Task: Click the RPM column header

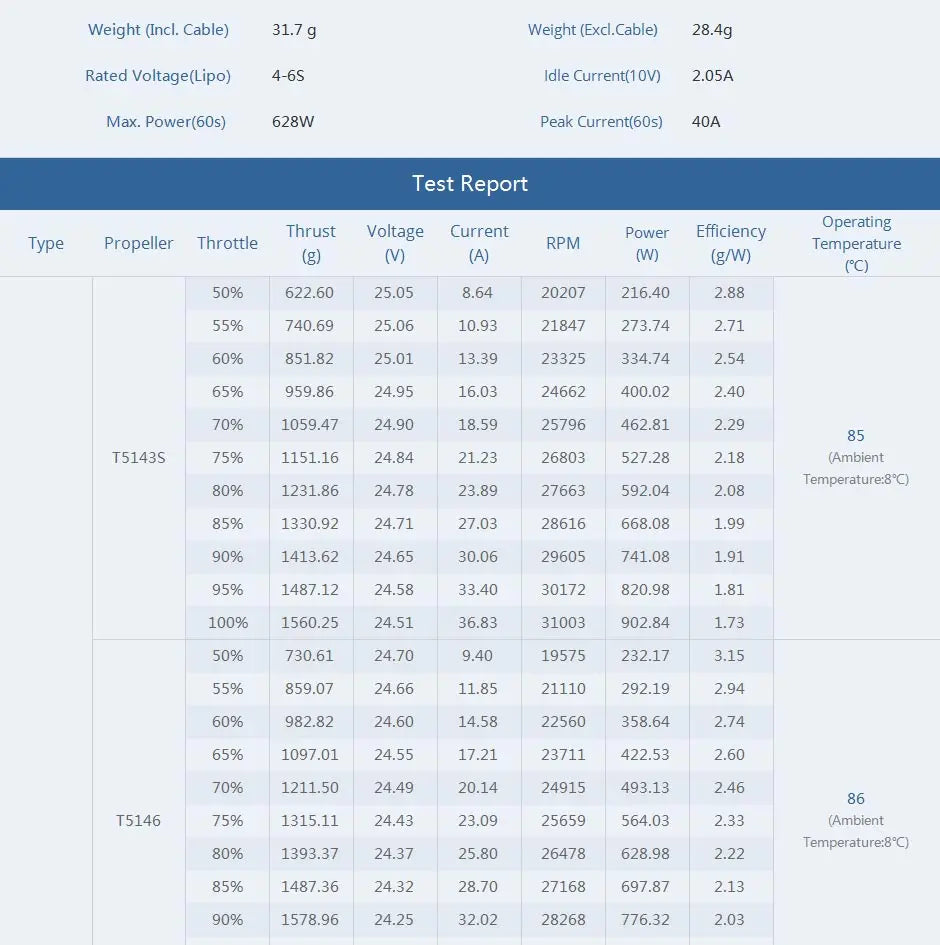Action: 563,243
